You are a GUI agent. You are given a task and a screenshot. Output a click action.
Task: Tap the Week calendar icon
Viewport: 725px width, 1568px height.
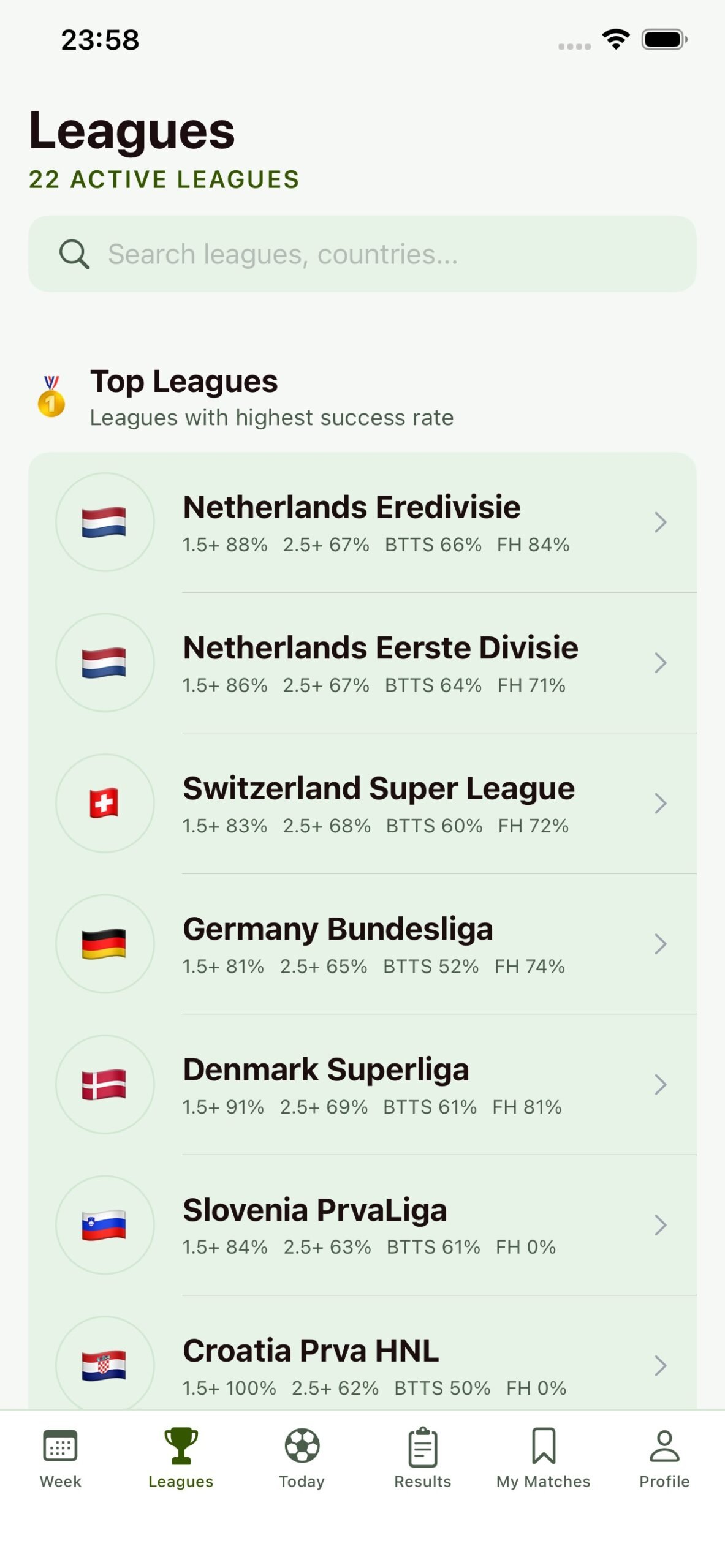pyautogui.click(x=60, y=1445)
